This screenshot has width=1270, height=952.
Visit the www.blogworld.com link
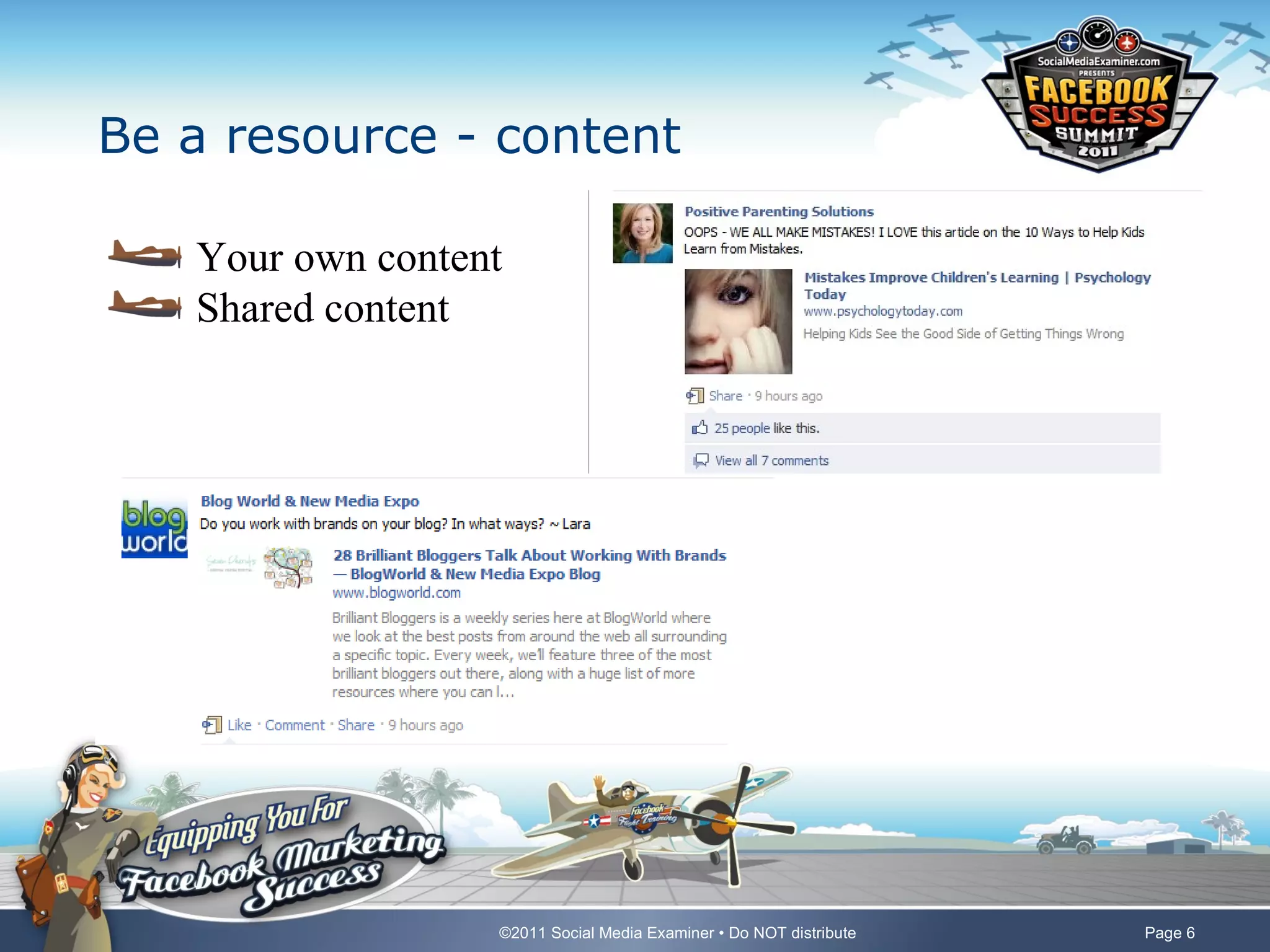click(x=397, y=593)
